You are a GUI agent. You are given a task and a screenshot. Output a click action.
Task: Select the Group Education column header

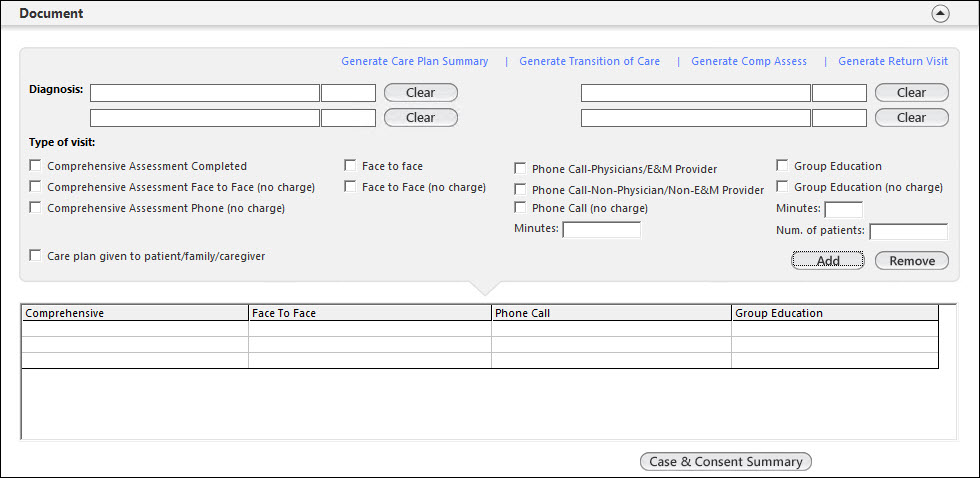click(x=836, y=313)
